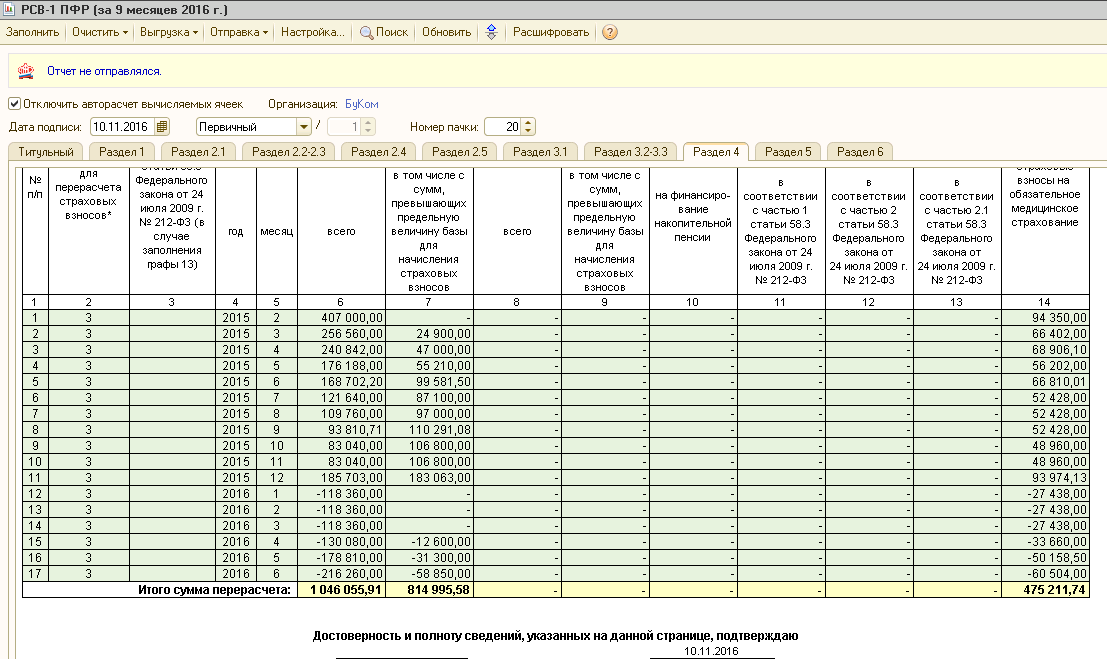The width and height of the screenshot is (1107, 659).
Task: Click the magnifier Поиск search button
Action: [384, 32]
